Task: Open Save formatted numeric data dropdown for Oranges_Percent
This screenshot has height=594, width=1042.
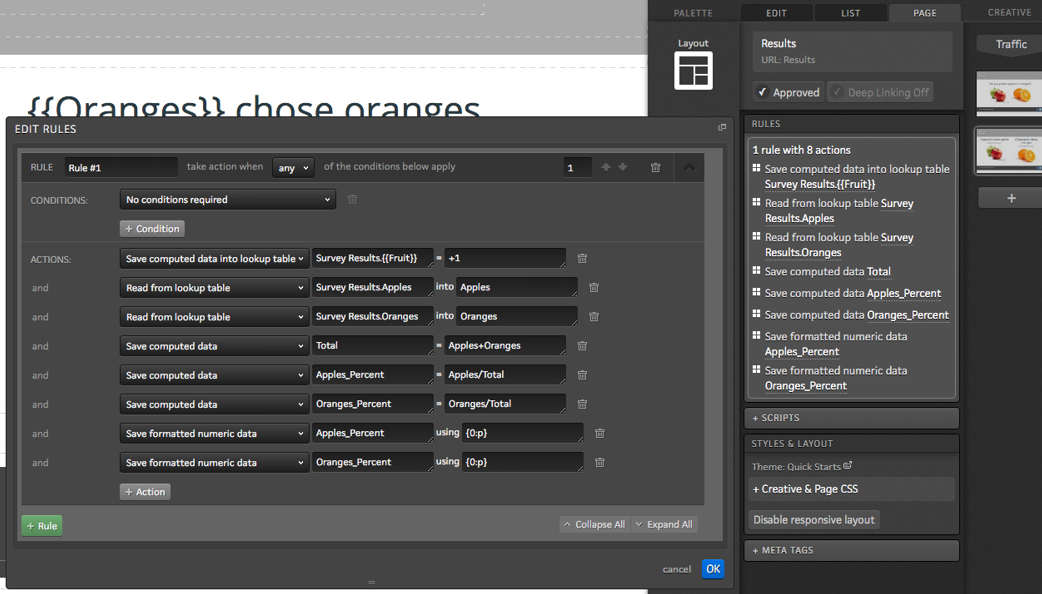Action: coord(214,462)
